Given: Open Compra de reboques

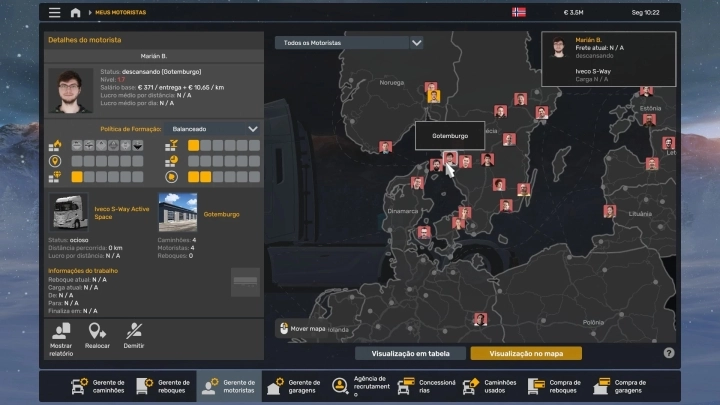Looking at the screenshot, I should tap(555, 386).
